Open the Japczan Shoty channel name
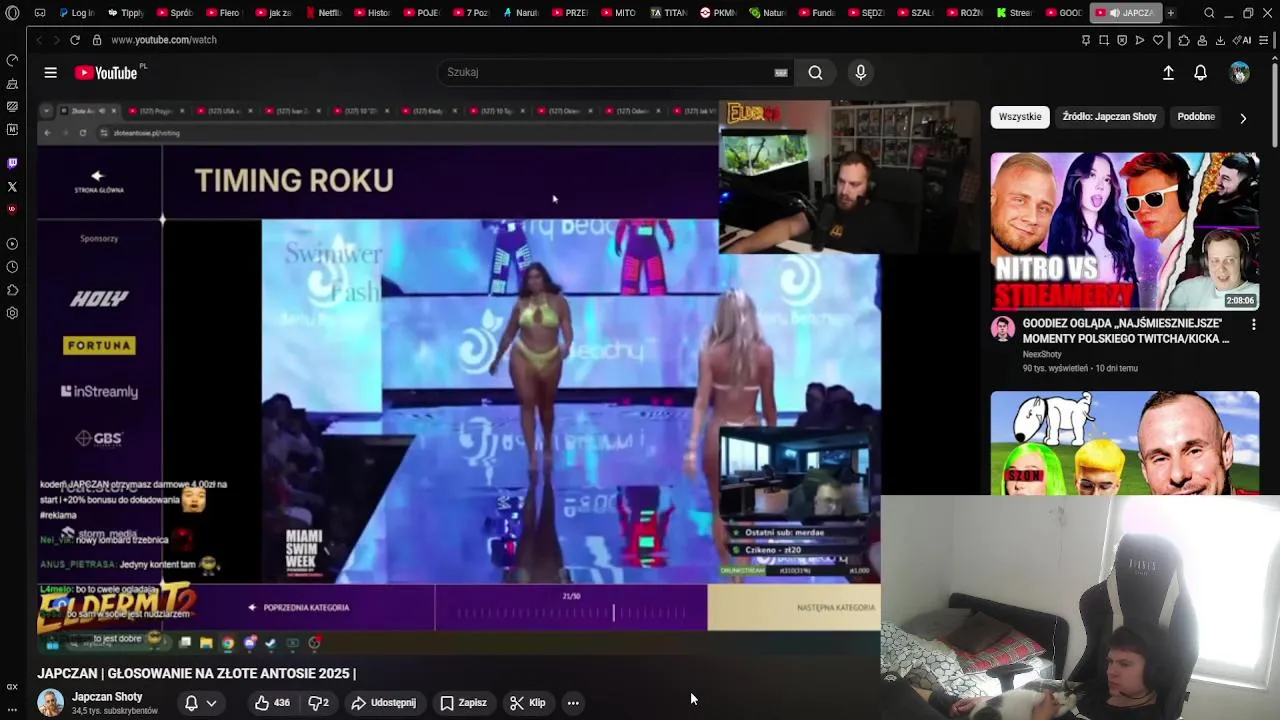 [x=107, y=697]
